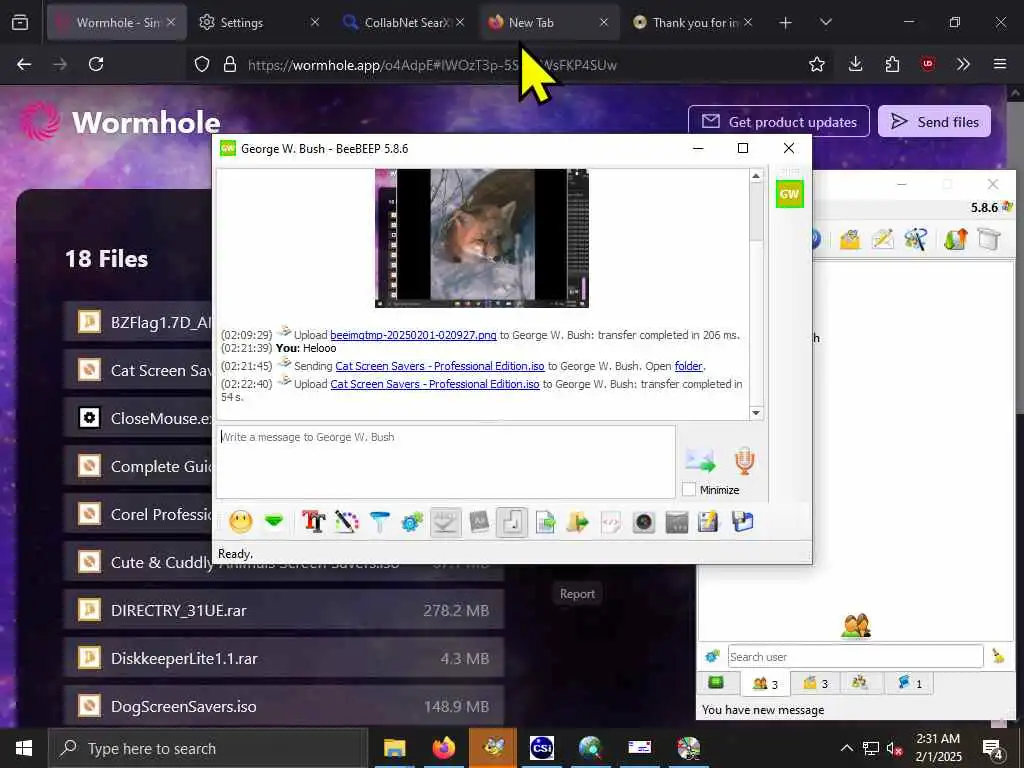
Task: Check the Minimize checkbox
Action: (x=689, y=489)
